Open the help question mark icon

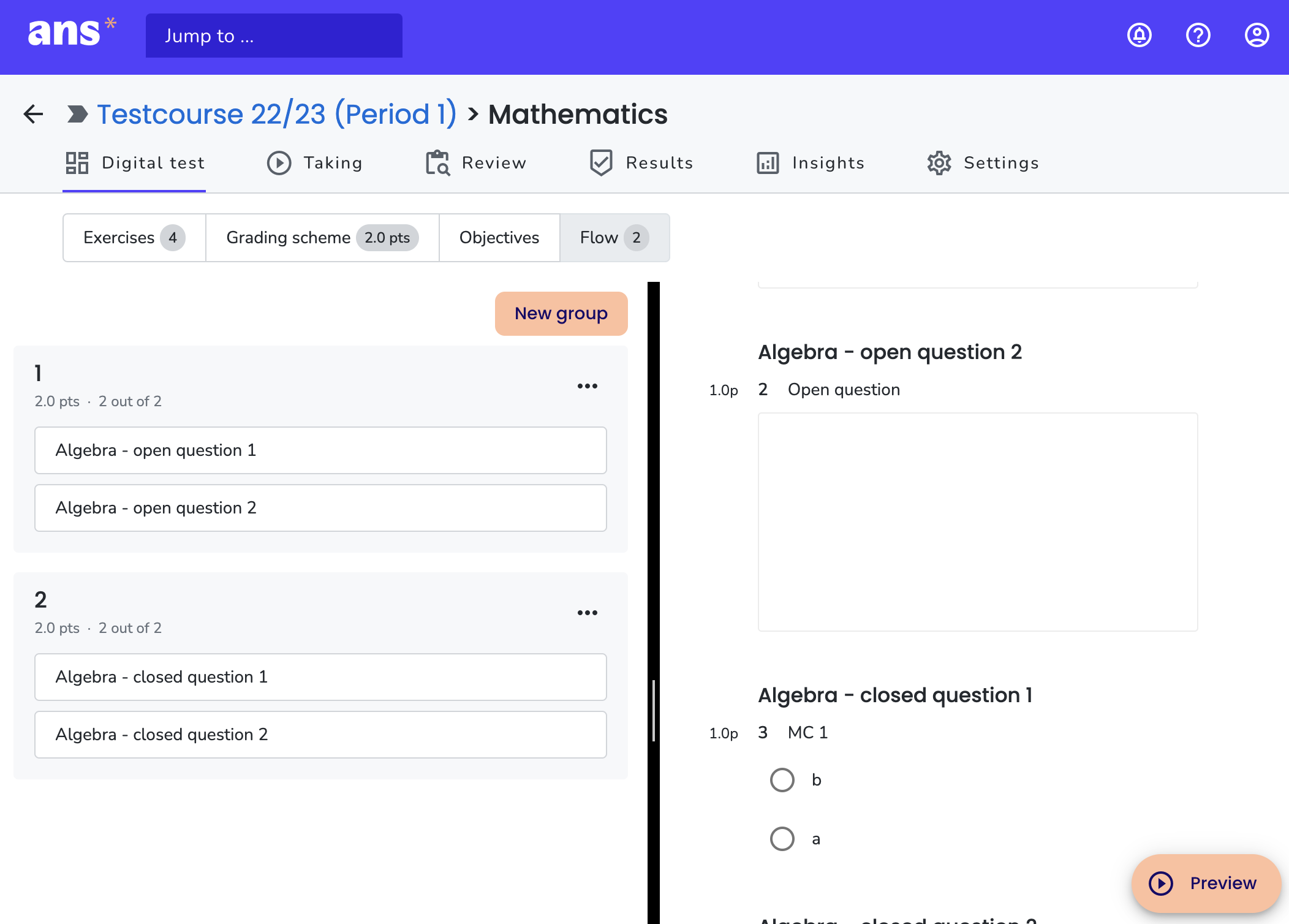point(1198,36)
